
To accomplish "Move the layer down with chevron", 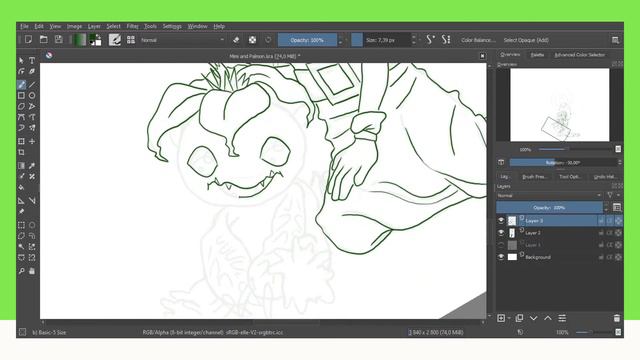I will tap(533, 318).
